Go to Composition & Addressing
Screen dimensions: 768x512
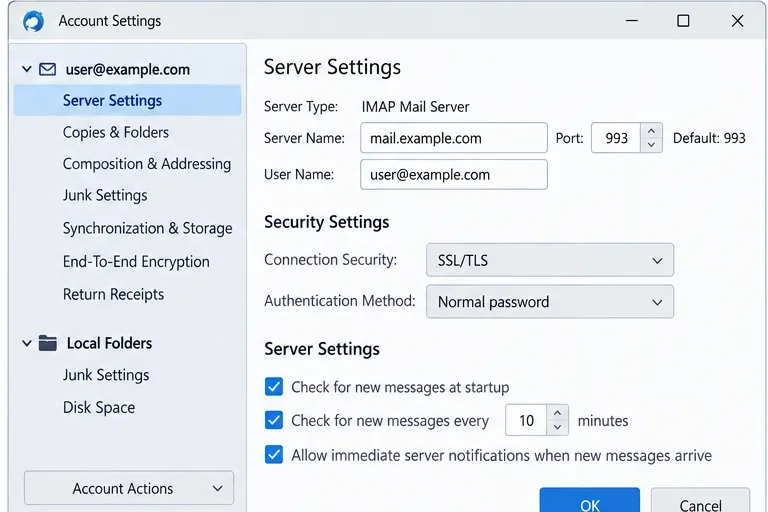147,164
